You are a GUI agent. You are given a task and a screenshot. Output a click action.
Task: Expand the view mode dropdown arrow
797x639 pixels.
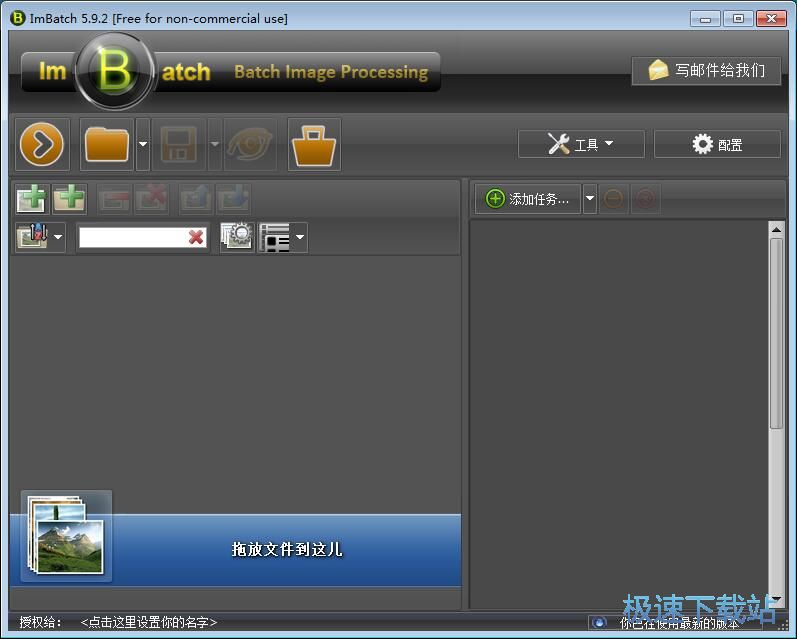point(300,237)
